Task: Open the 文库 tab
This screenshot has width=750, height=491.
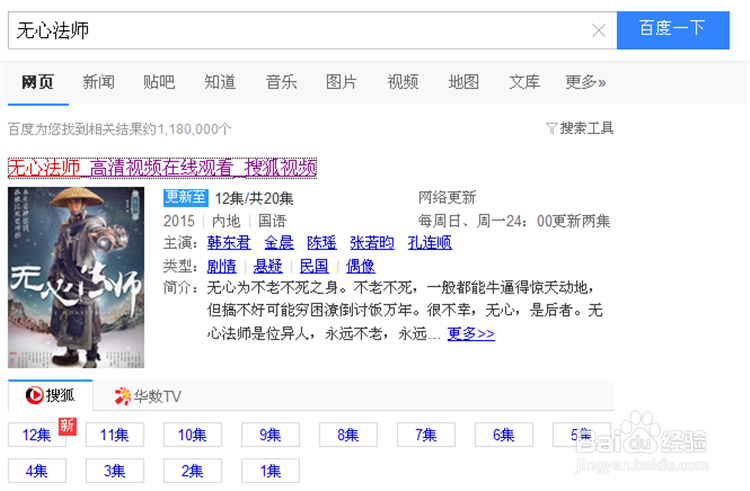Action: point(525,82)
